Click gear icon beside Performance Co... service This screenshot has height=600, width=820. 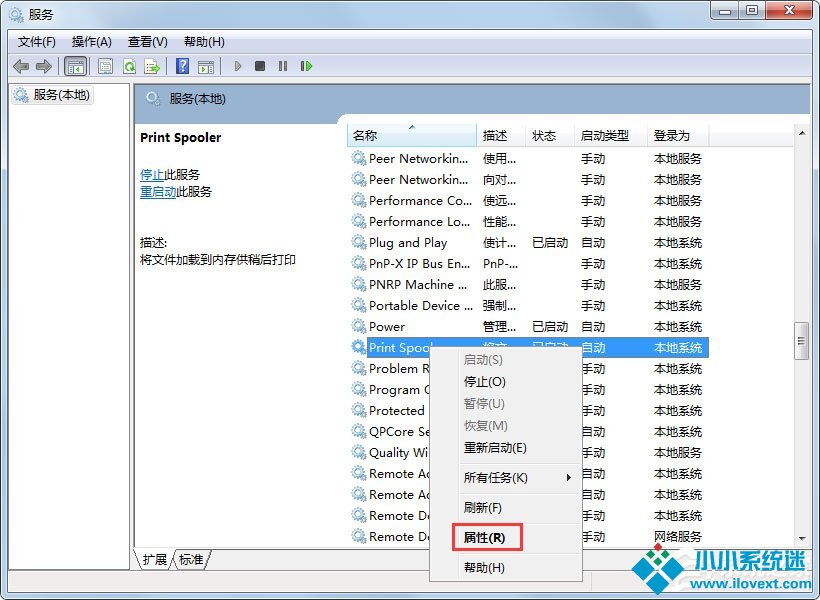pos(358,200)
